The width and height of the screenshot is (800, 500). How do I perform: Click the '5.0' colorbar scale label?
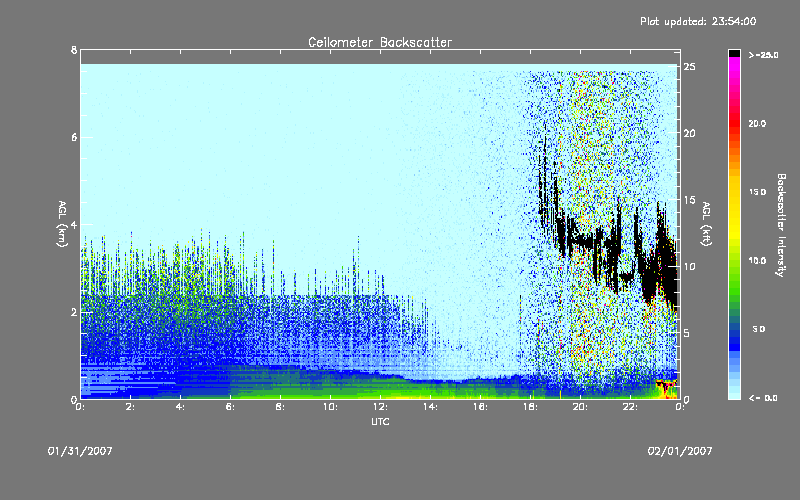[x=759, y=329]
